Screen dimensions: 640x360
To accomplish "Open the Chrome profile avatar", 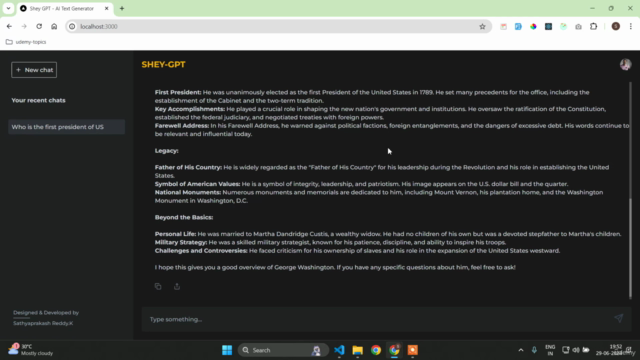I will (616, 27).
